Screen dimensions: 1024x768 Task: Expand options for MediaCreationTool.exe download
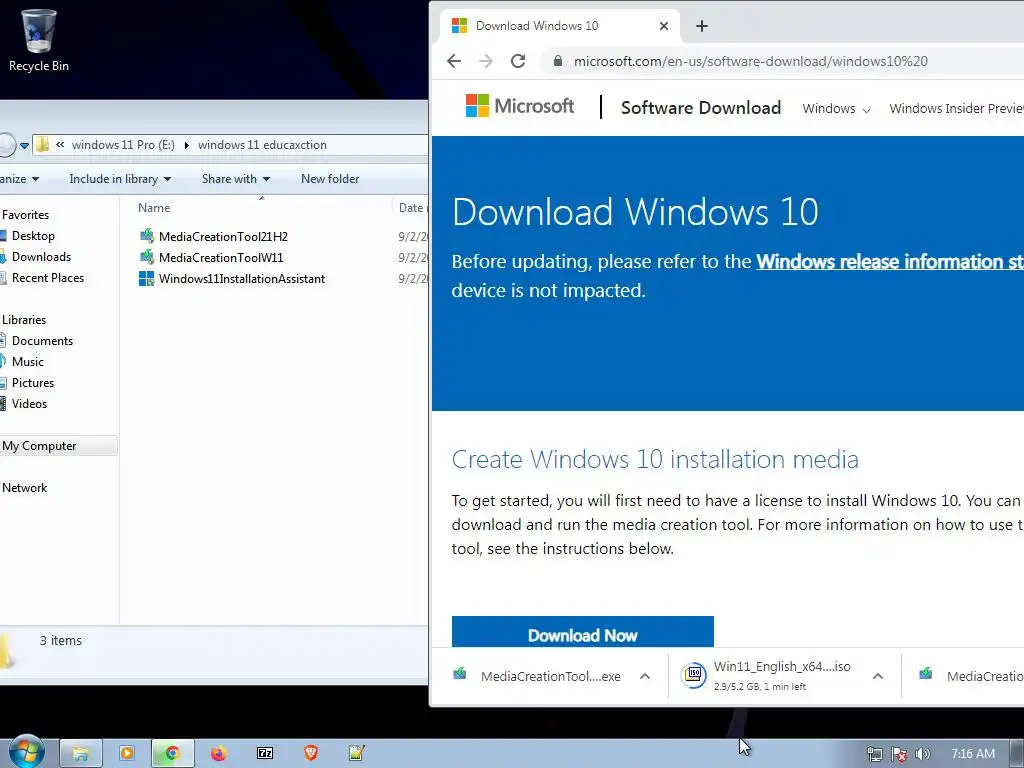[645, 677]
